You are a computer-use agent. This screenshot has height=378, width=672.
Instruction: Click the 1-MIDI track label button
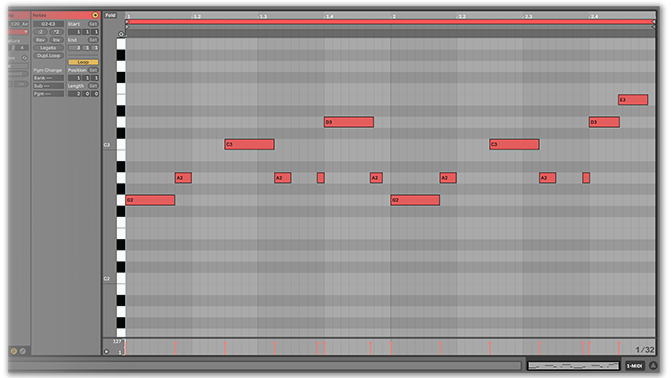click(x=634, y=366)
